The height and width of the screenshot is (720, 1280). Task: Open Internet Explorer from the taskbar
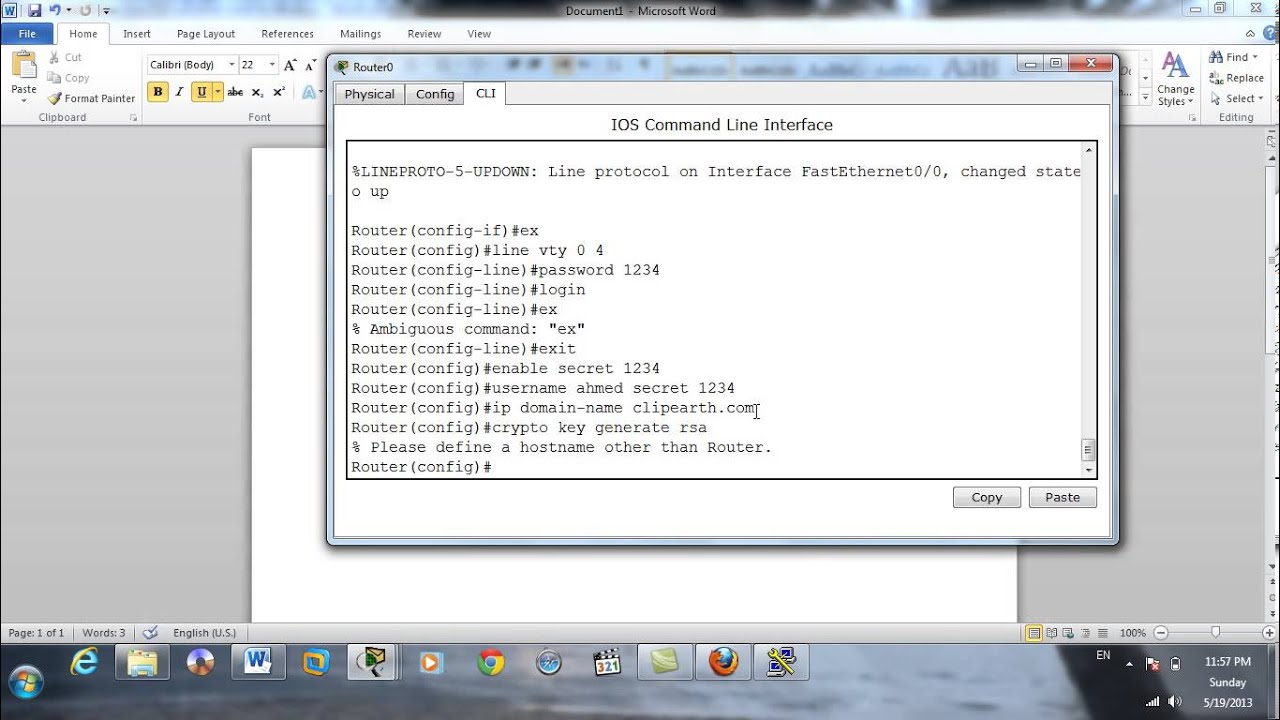point(86,663)
